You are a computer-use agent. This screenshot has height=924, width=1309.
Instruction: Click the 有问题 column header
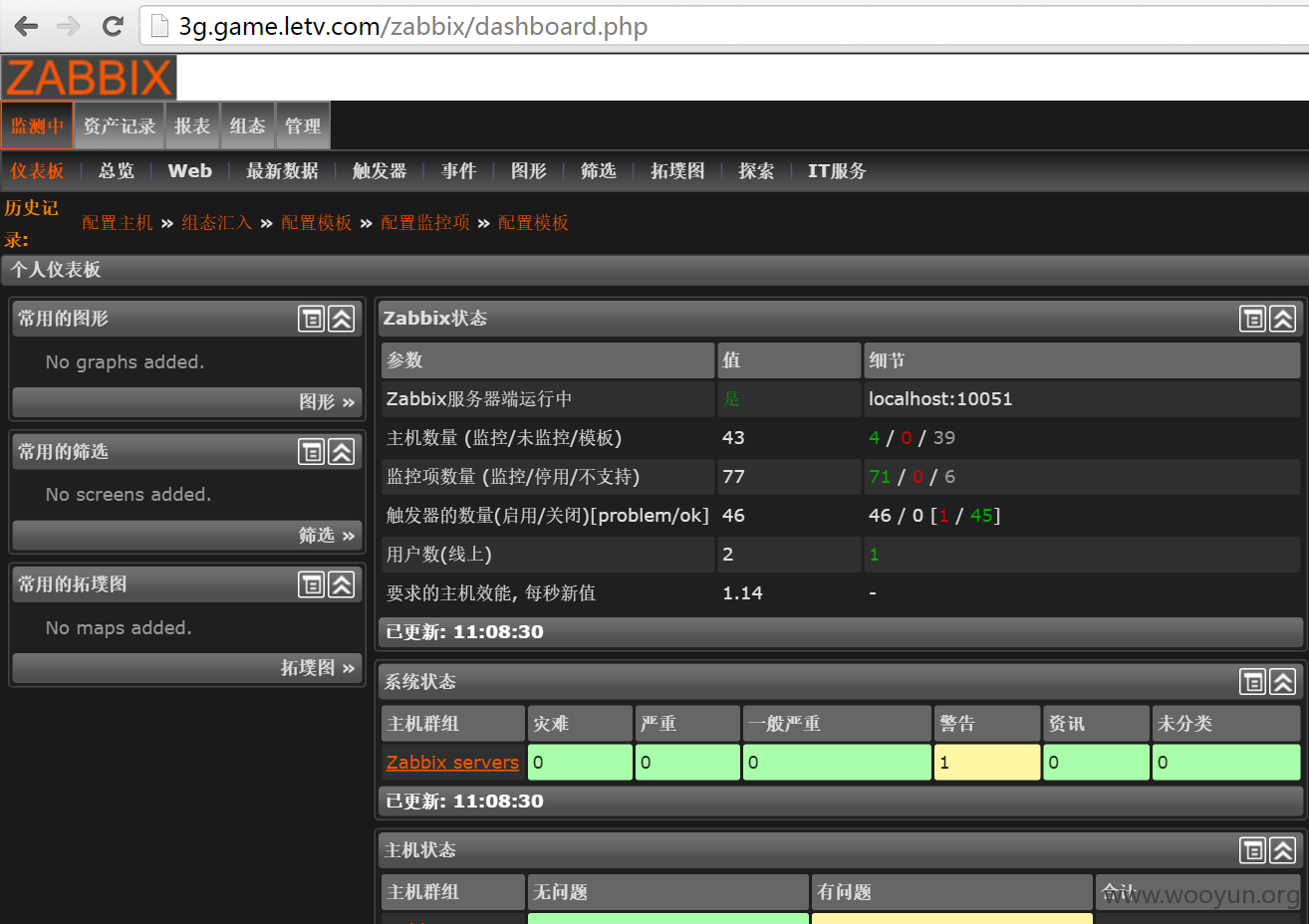952,892
